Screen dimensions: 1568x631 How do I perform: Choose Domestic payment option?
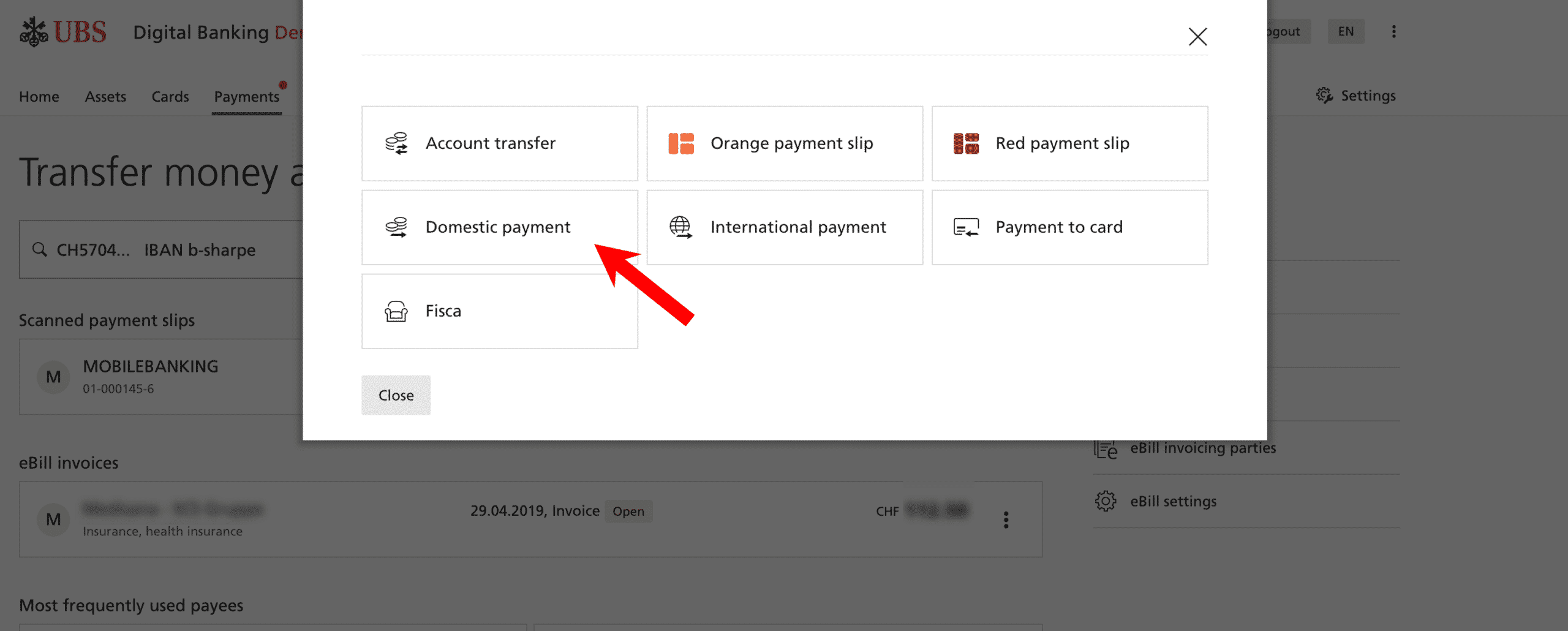tap(500, 227)
